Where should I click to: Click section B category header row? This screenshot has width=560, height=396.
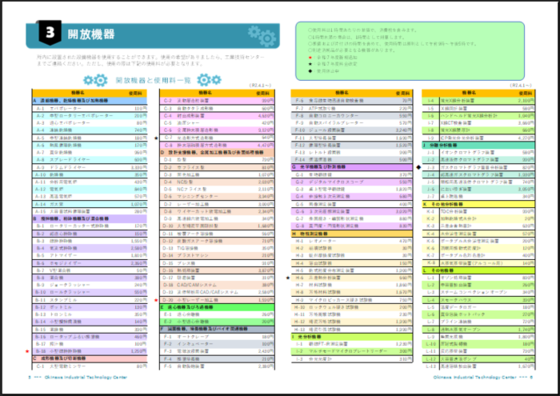click(x=90, y=219)
